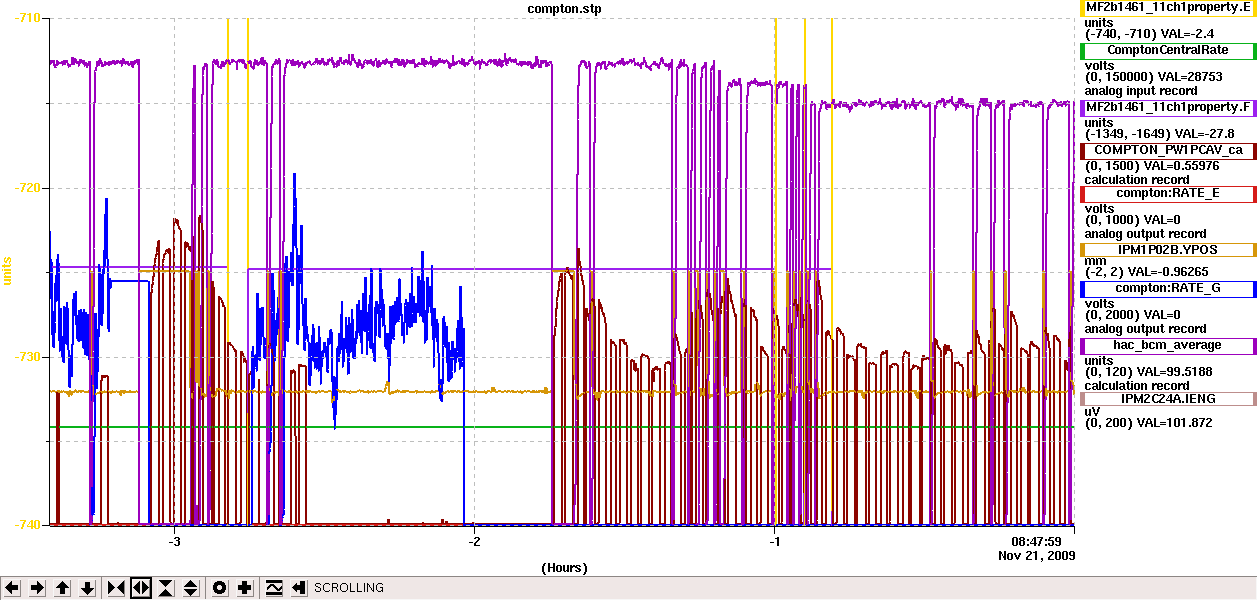
Task: Click the (Hours) x-axis label
Action: 564,568
